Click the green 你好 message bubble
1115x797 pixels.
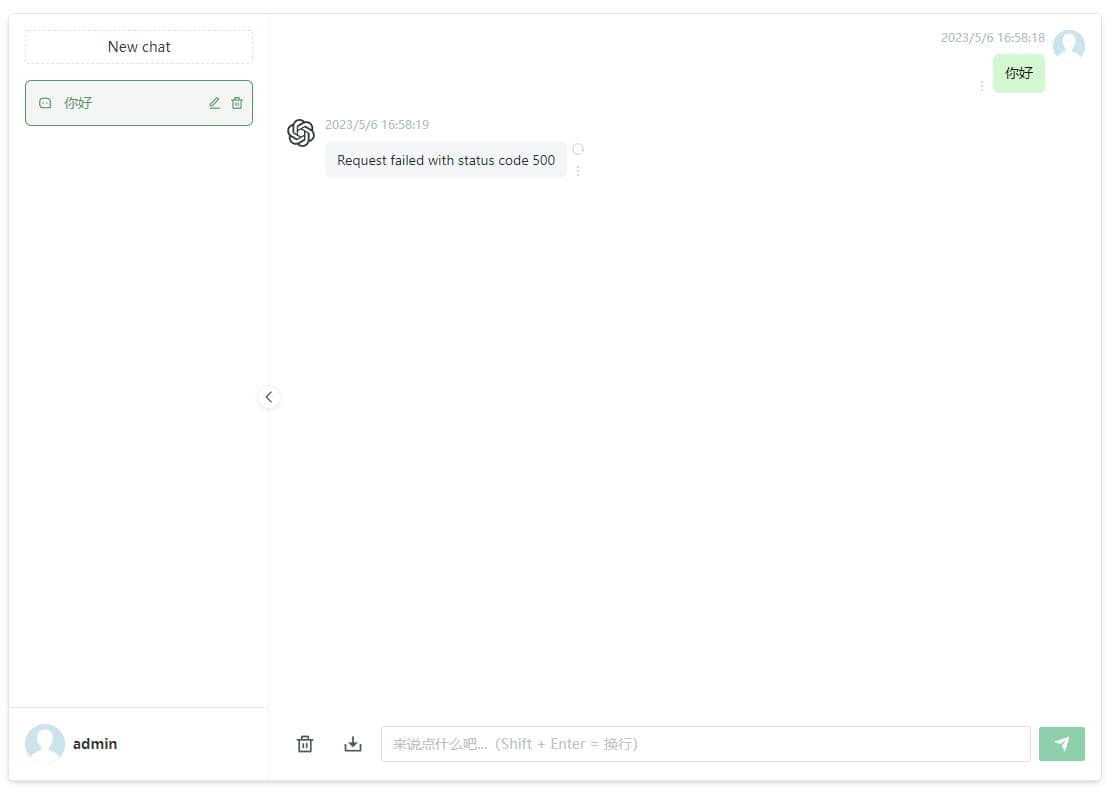click(x=1018, y=73)
